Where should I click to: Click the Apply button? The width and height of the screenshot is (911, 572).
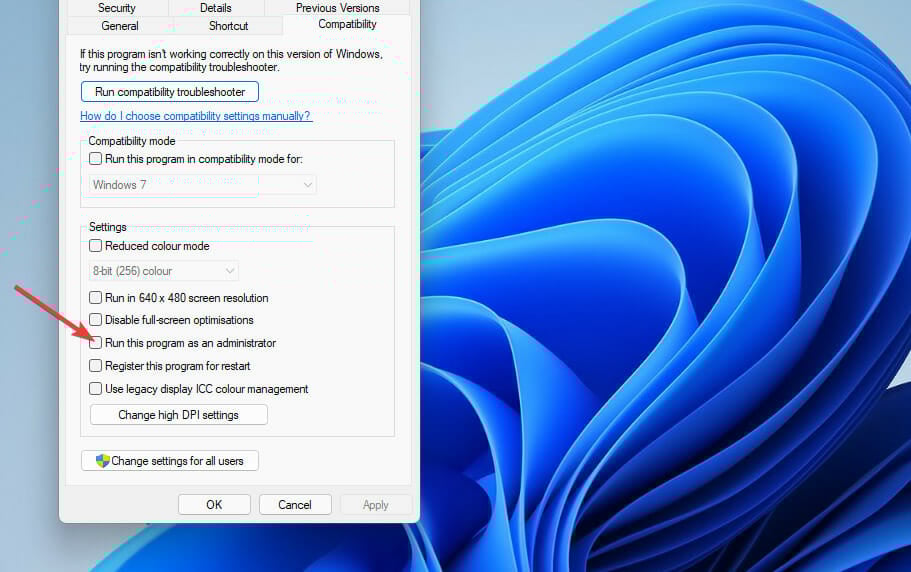(376, 505)
